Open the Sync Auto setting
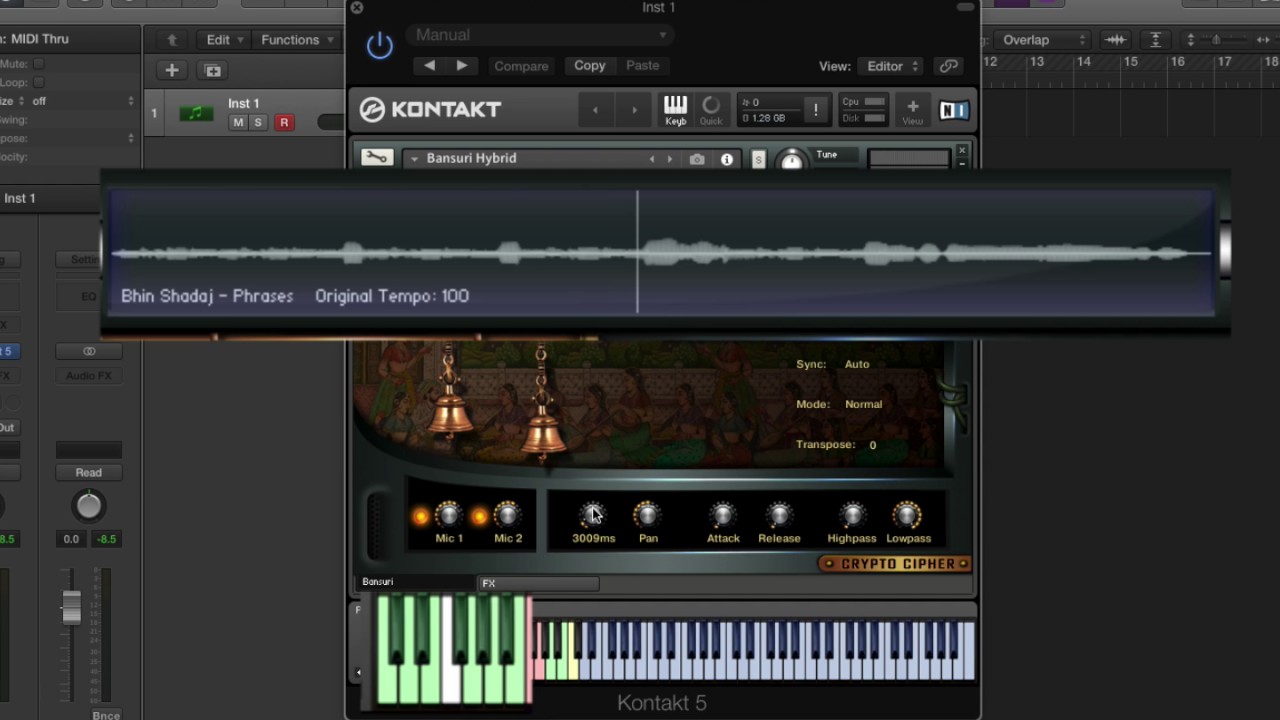The image size is (1280, 720). coord(857,364)
